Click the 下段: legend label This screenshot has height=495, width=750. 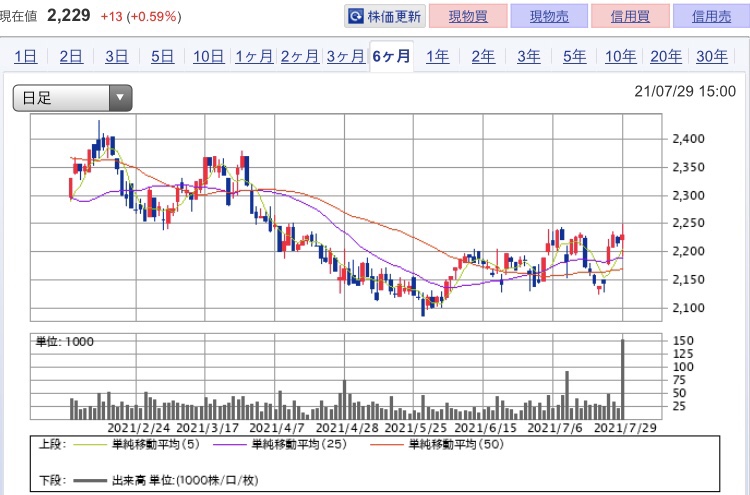pos(52,480)
